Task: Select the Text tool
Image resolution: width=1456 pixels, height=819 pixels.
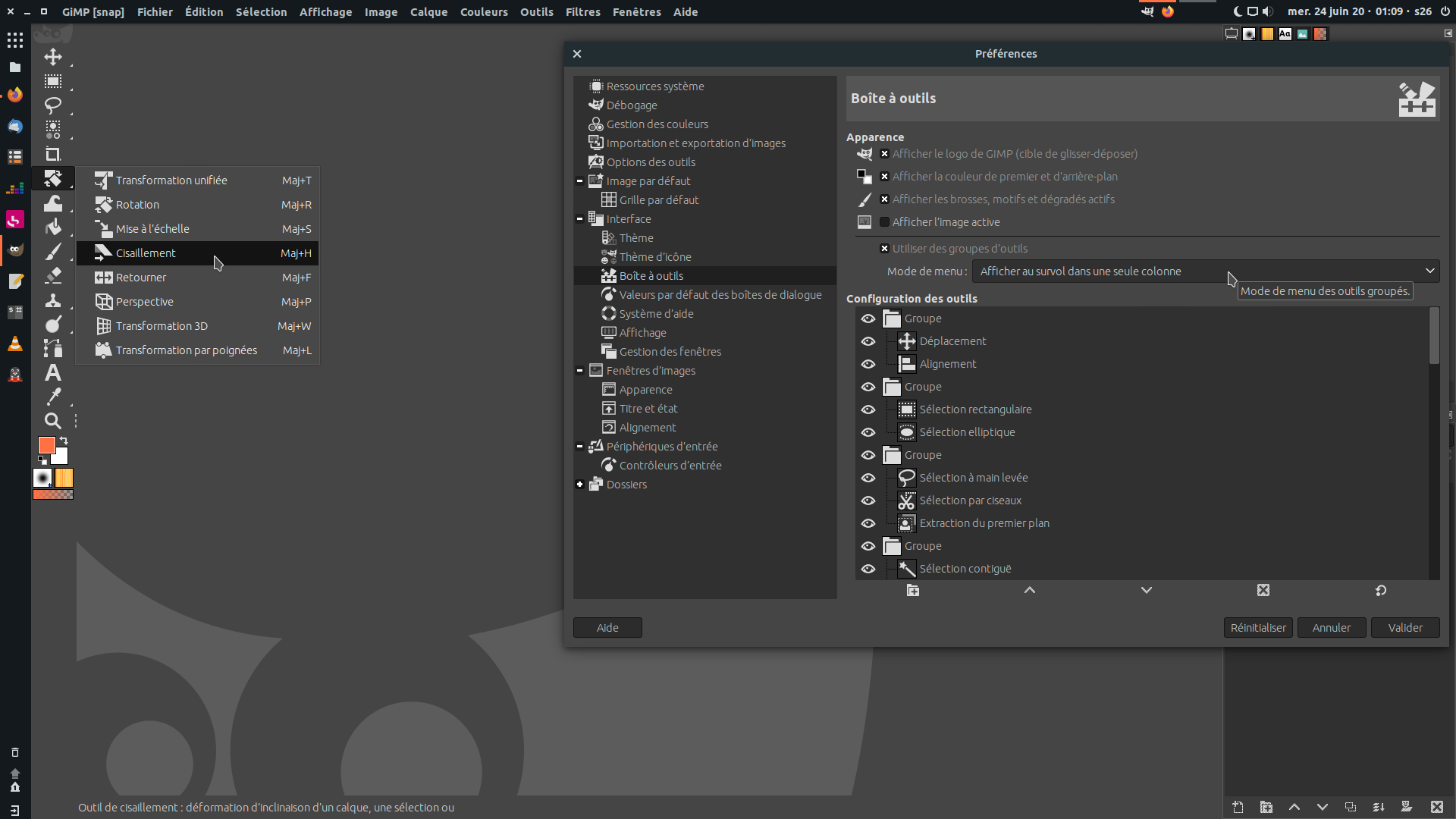Action: pos(52,372)
